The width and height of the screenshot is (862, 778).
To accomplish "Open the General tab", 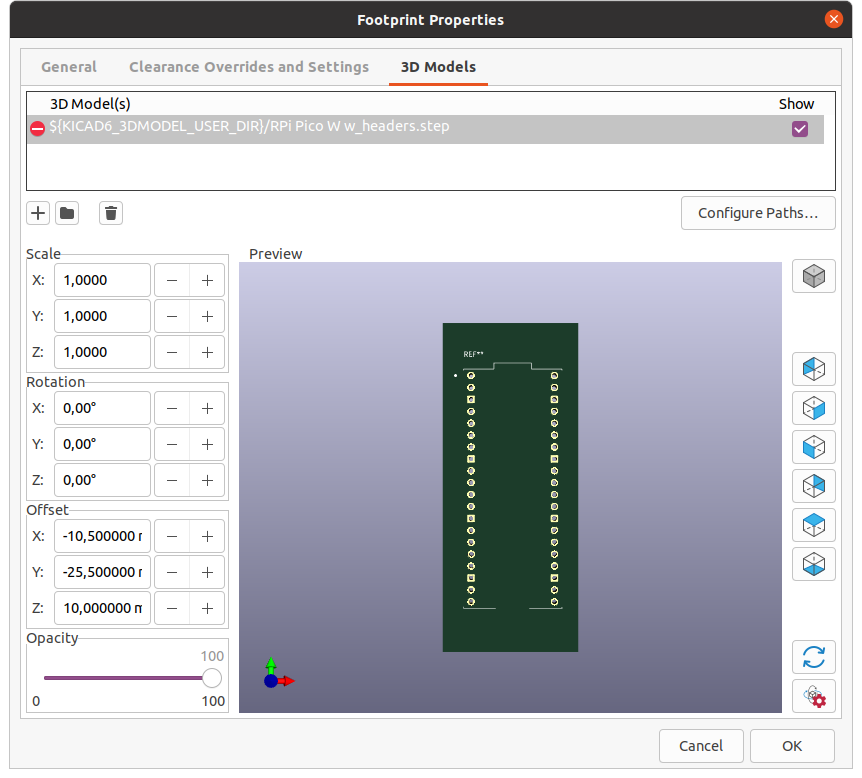I will click(x=69, y=67).
